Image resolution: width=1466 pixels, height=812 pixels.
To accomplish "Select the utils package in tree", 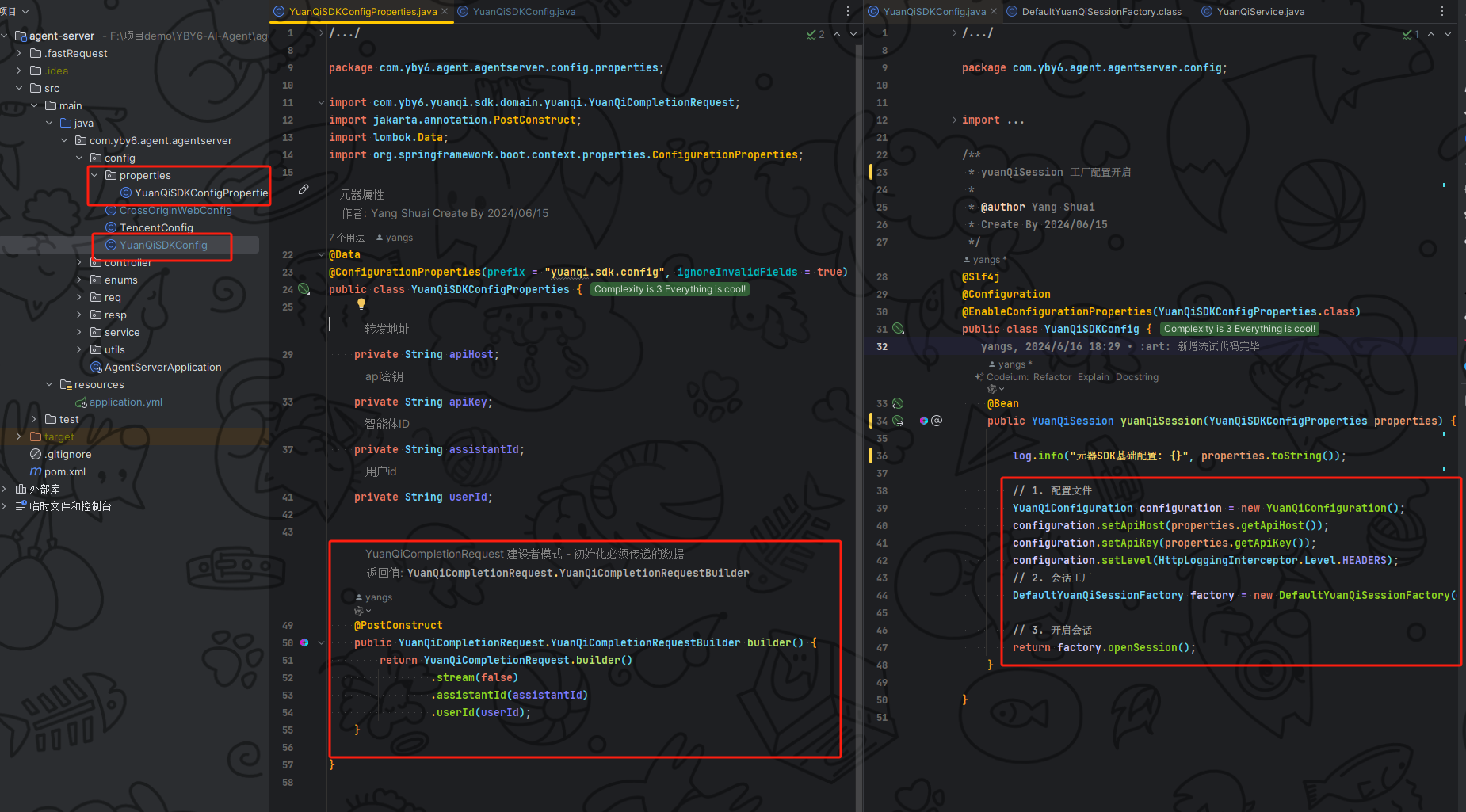I will (x=108, y=349).
